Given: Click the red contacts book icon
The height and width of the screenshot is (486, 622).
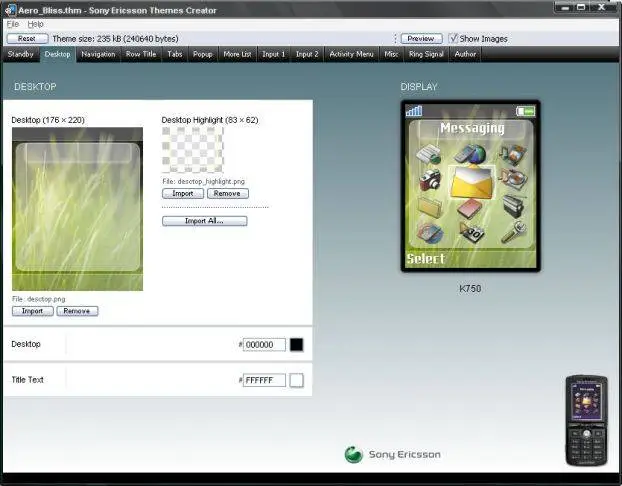Looking at the screenshot, I should (470, 208).
